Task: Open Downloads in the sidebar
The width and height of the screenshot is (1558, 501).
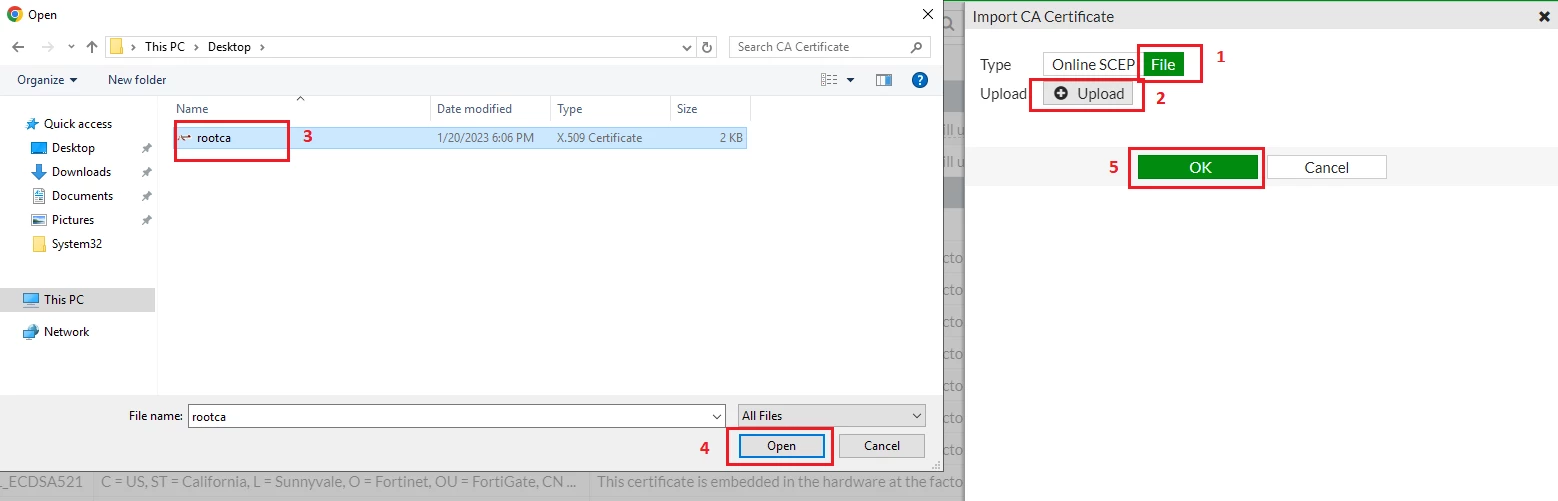Action: pyautogui.click(x=81, y=172)
